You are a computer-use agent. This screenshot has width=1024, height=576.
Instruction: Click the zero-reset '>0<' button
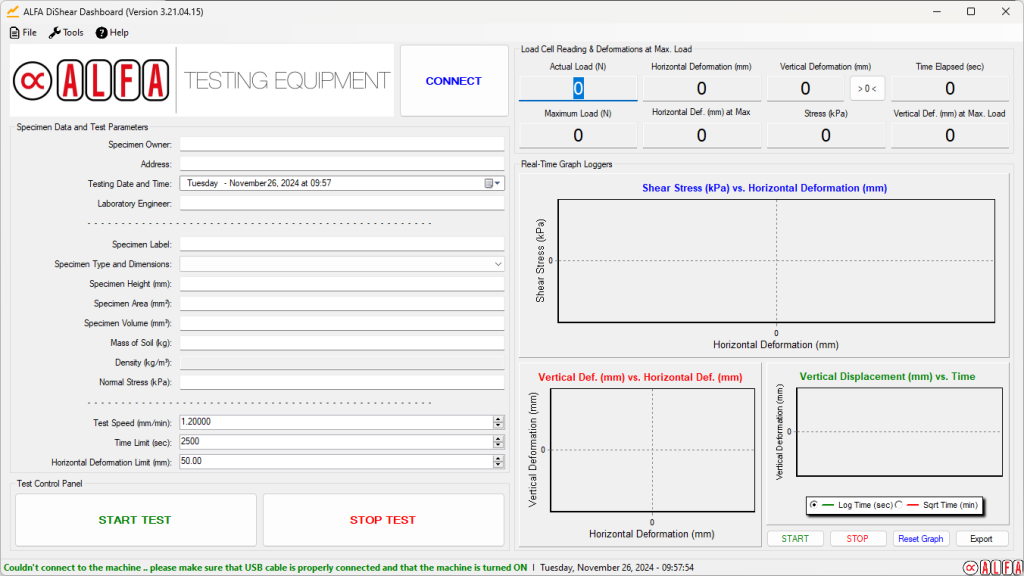[867, 89]
